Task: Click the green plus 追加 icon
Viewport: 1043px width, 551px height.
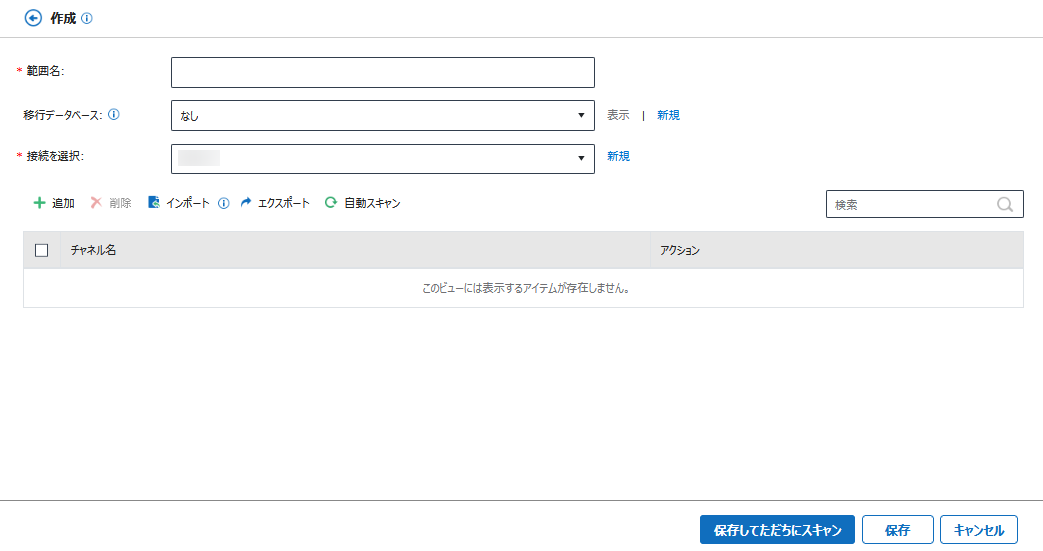Action: 39,202
